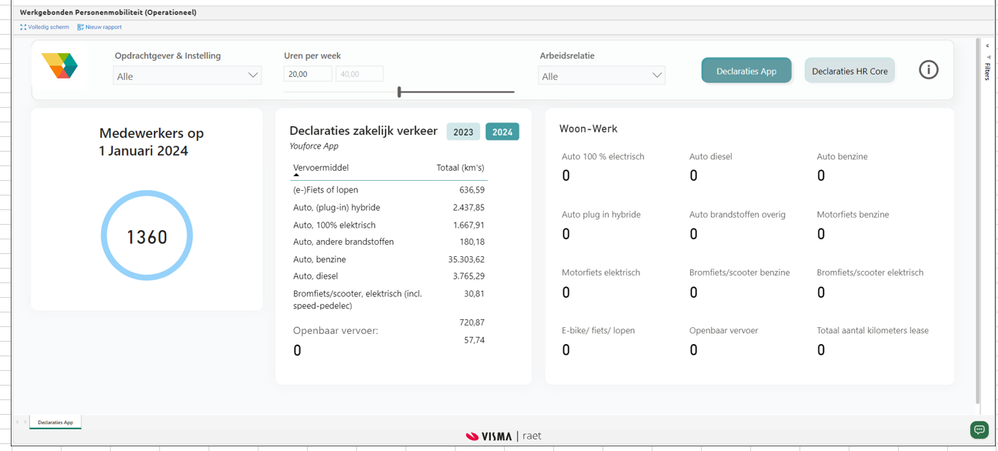The width and height of the screenshot is (998, 451).
Task: Open the chat bubble icon
Action: 979,430
